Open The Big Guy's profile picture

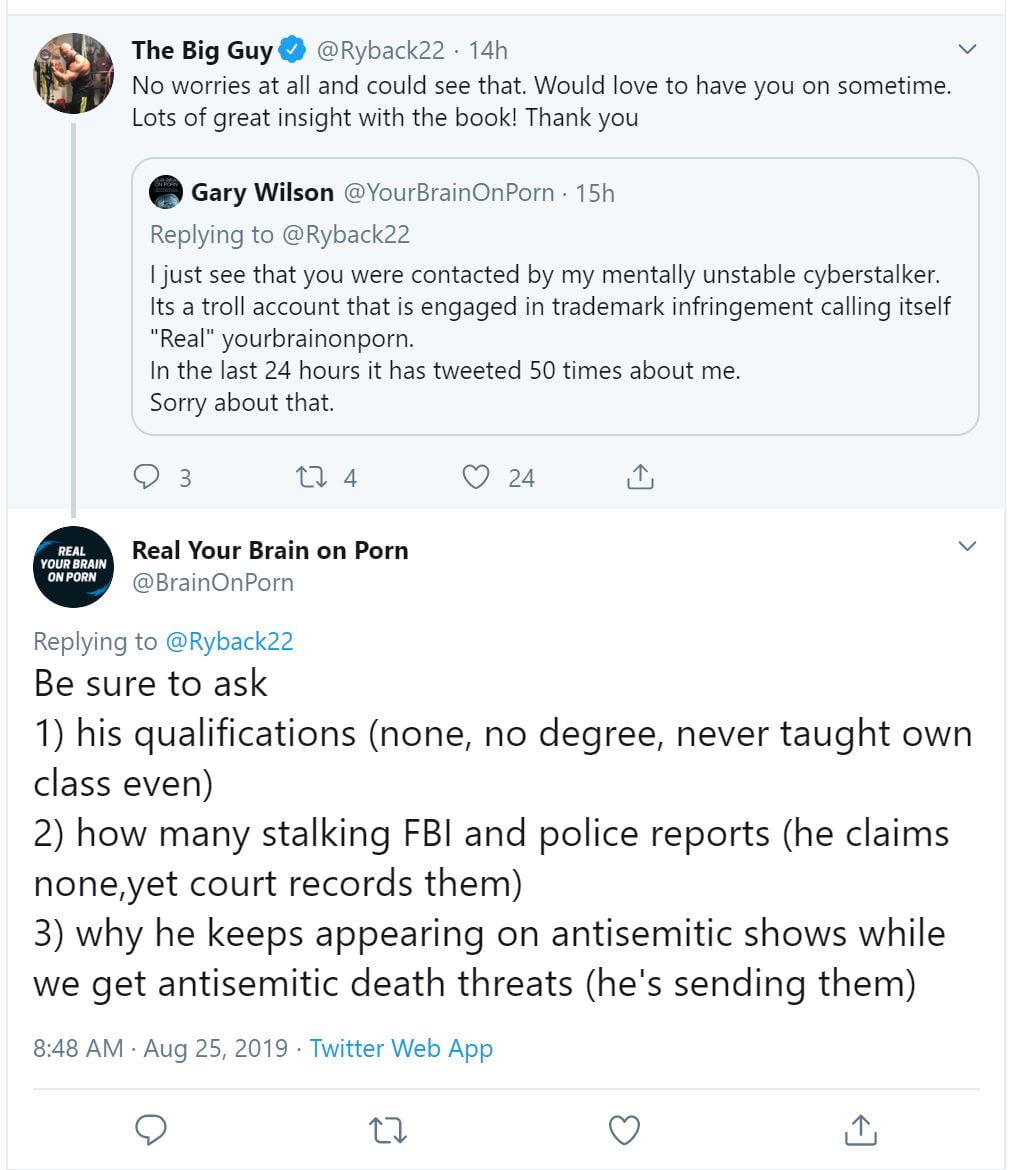73,73
